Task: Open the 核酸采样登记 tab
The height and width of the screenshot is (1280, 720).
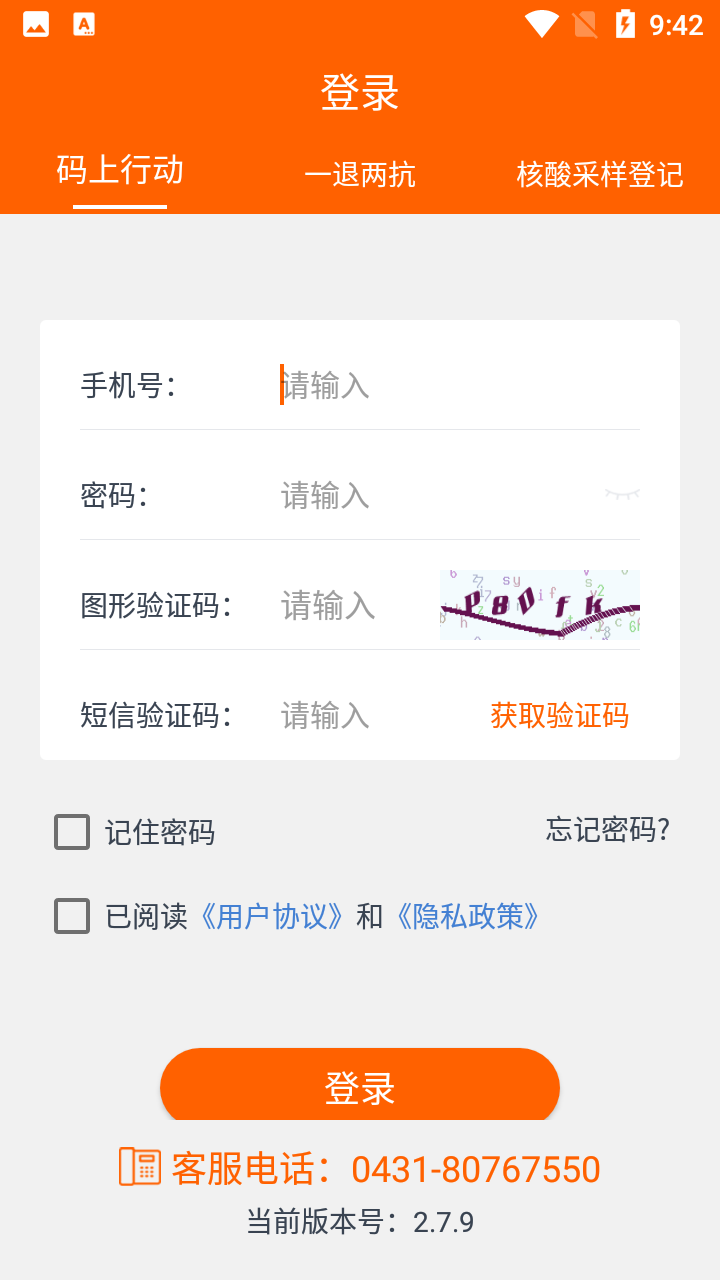Action: (599, 175)
